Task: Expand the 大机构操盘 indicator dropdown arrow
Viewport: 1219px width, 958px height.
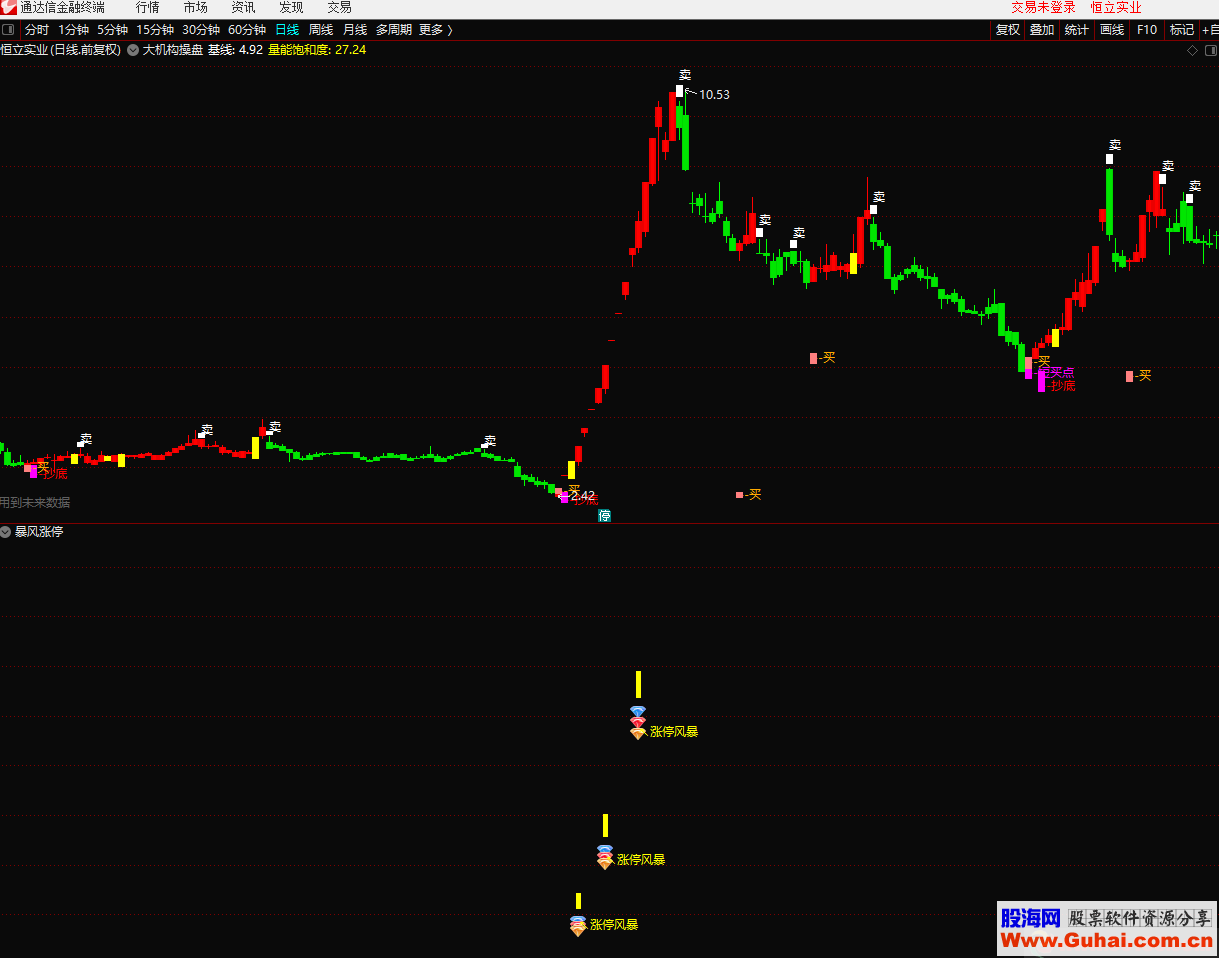Action: point(133,49)
